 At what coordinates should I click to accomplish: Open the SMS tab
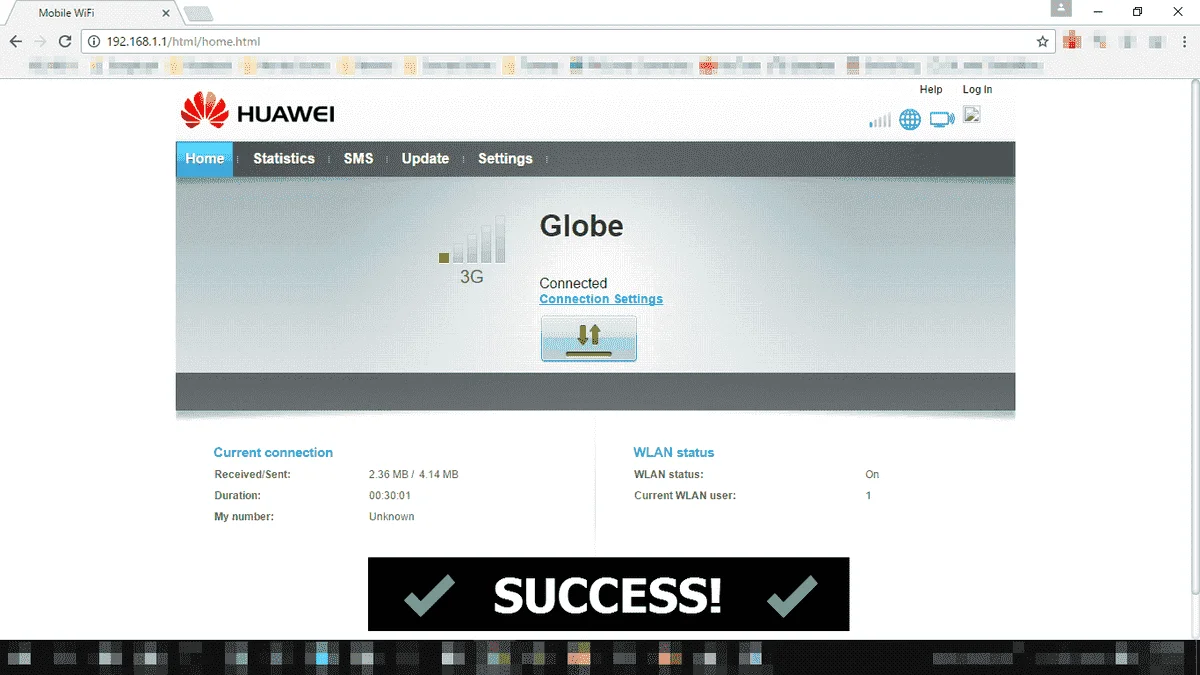358,159
